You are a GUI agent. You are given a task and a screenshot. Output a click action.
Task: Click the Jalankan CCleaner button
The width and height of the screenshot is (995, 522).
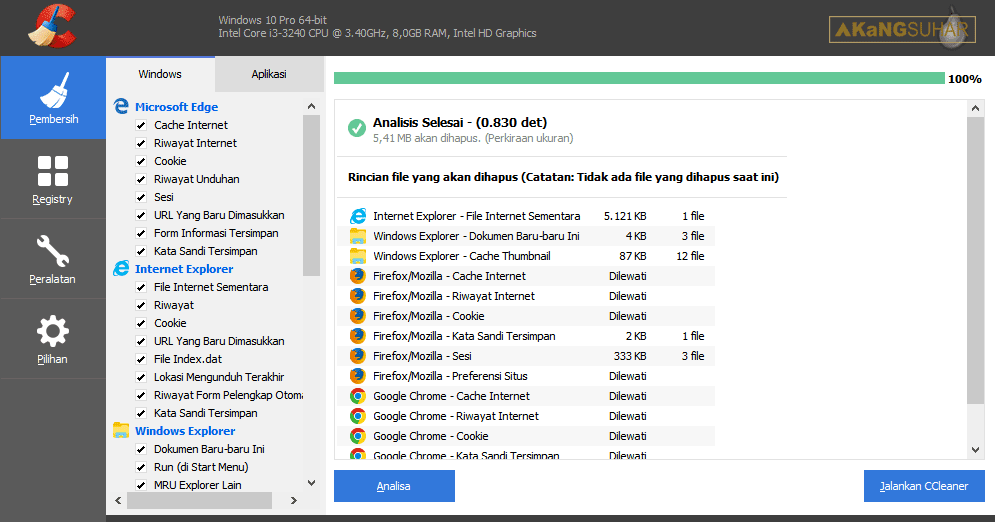point(924,486)
